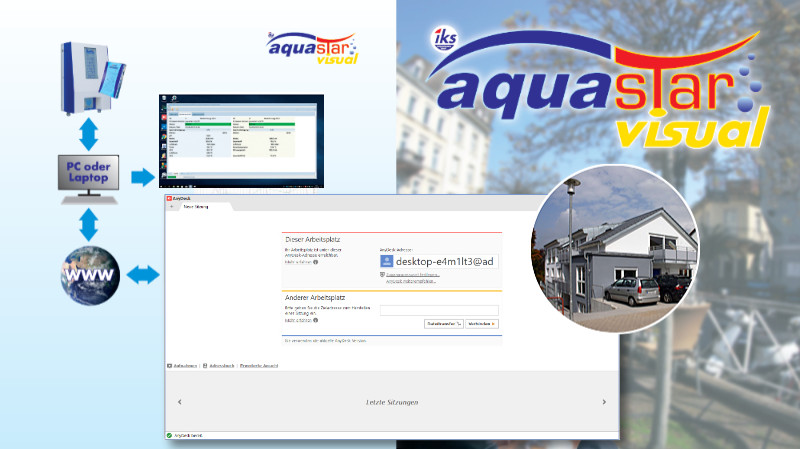Click the remote address input field
Viewport: 800px width, 449px height.
438,311
